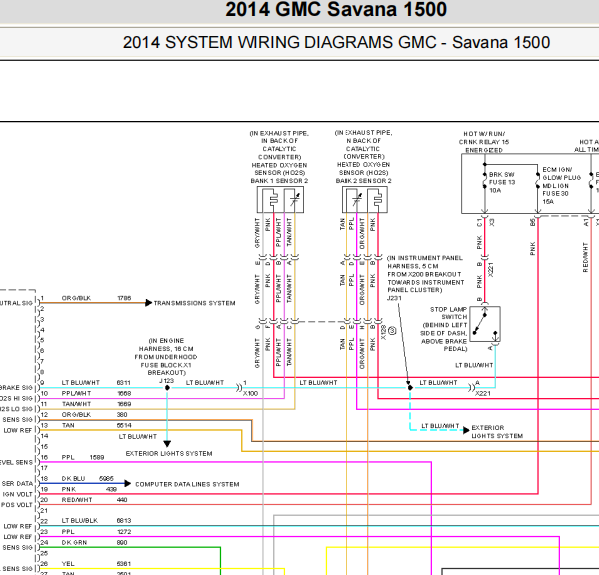Click the J123 splice dot on the wire
This screenshot has width=599, height=575.
pos(167,387)
